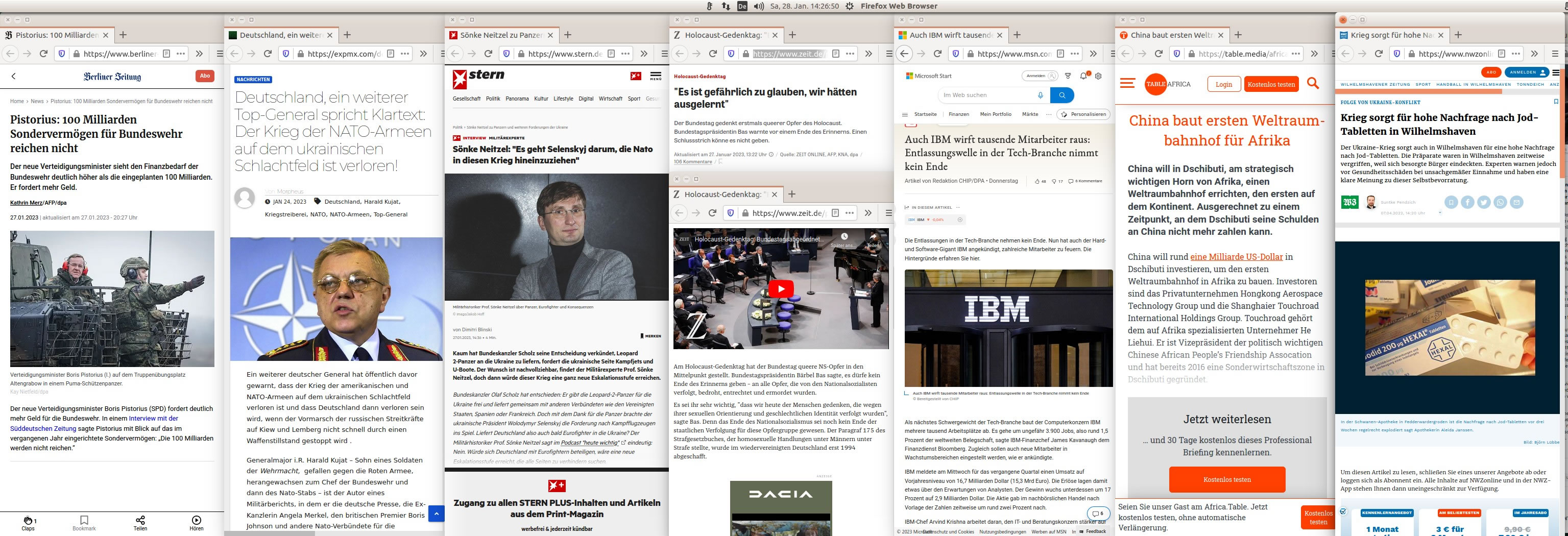Click thumbs-up on IBM article
Viewport: 1568px width, 536px height.
click(1037, 181)
